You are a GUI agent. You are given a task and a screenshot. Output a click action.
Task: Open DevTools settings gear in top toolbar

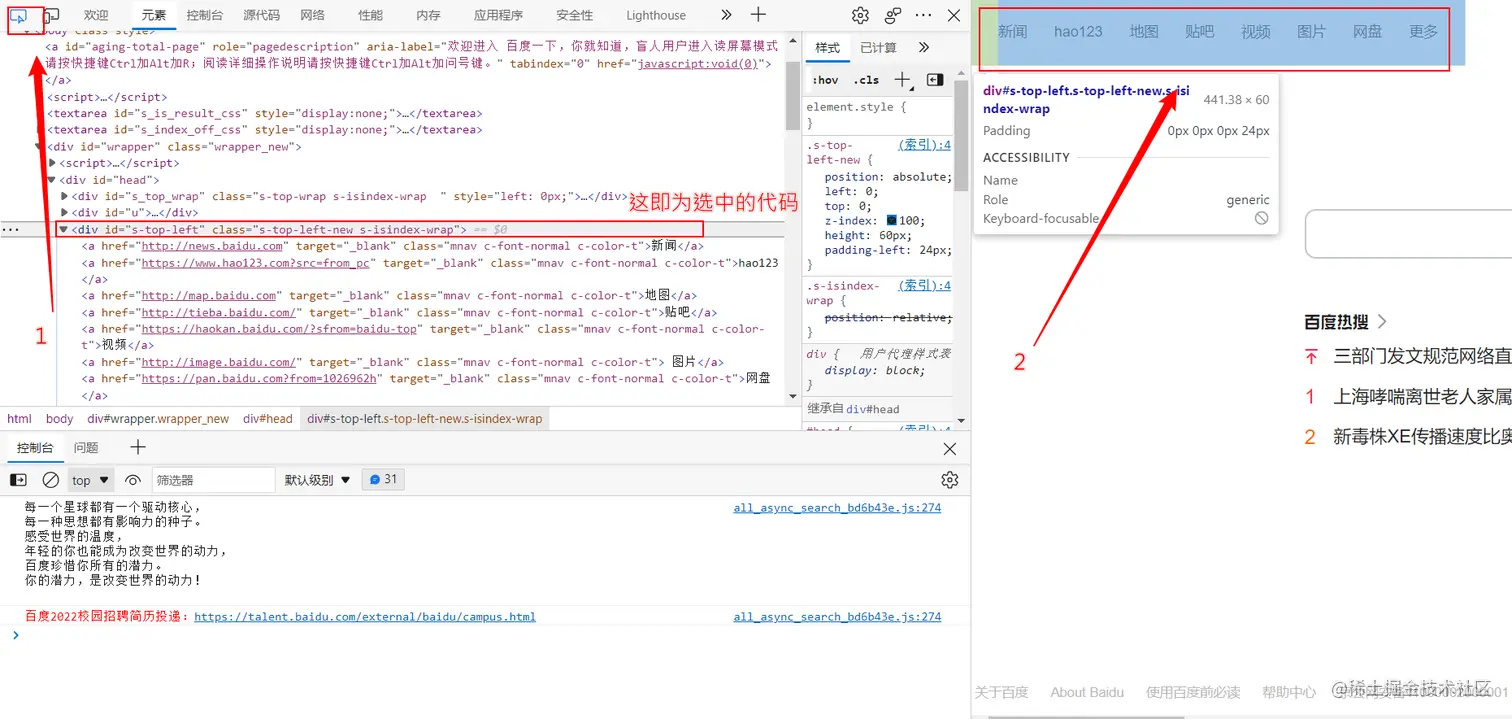pos(860,15)
